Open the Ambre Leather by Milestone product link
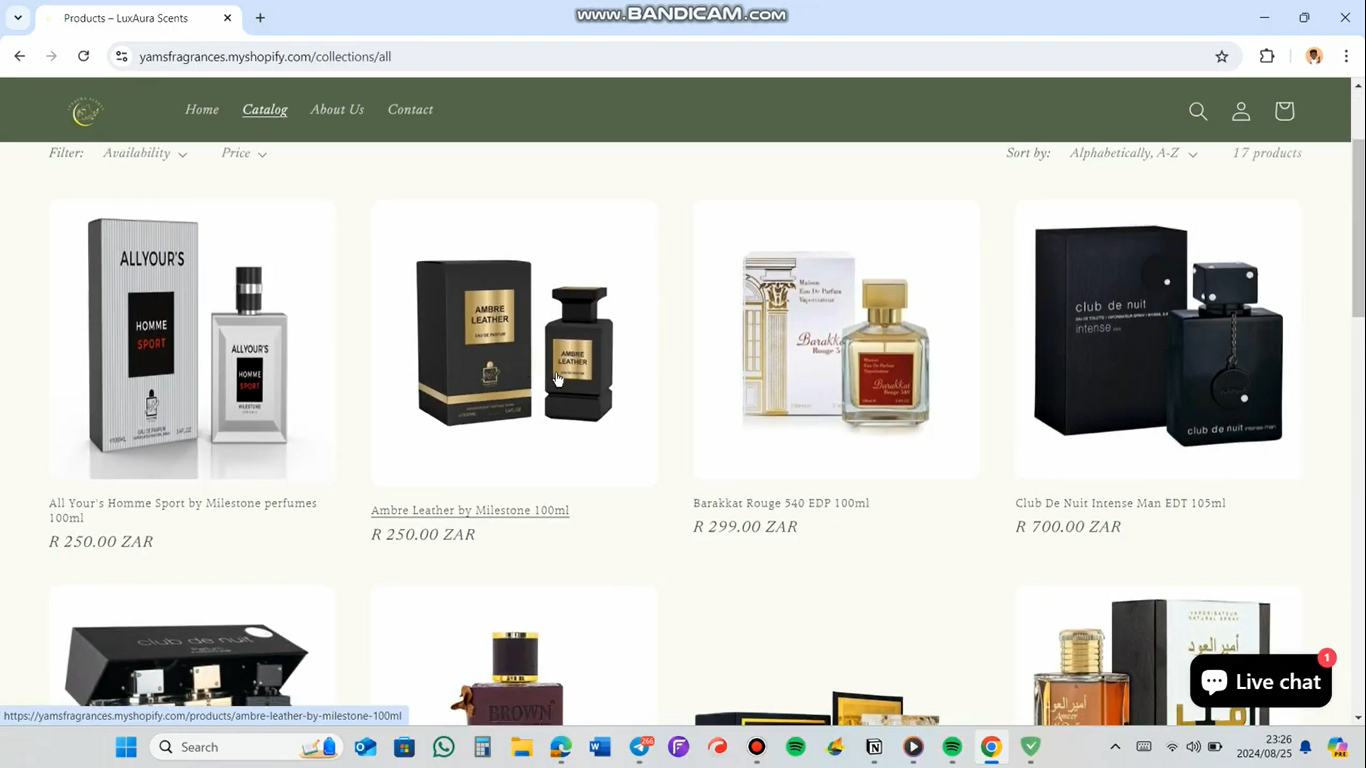 (469, 510)
